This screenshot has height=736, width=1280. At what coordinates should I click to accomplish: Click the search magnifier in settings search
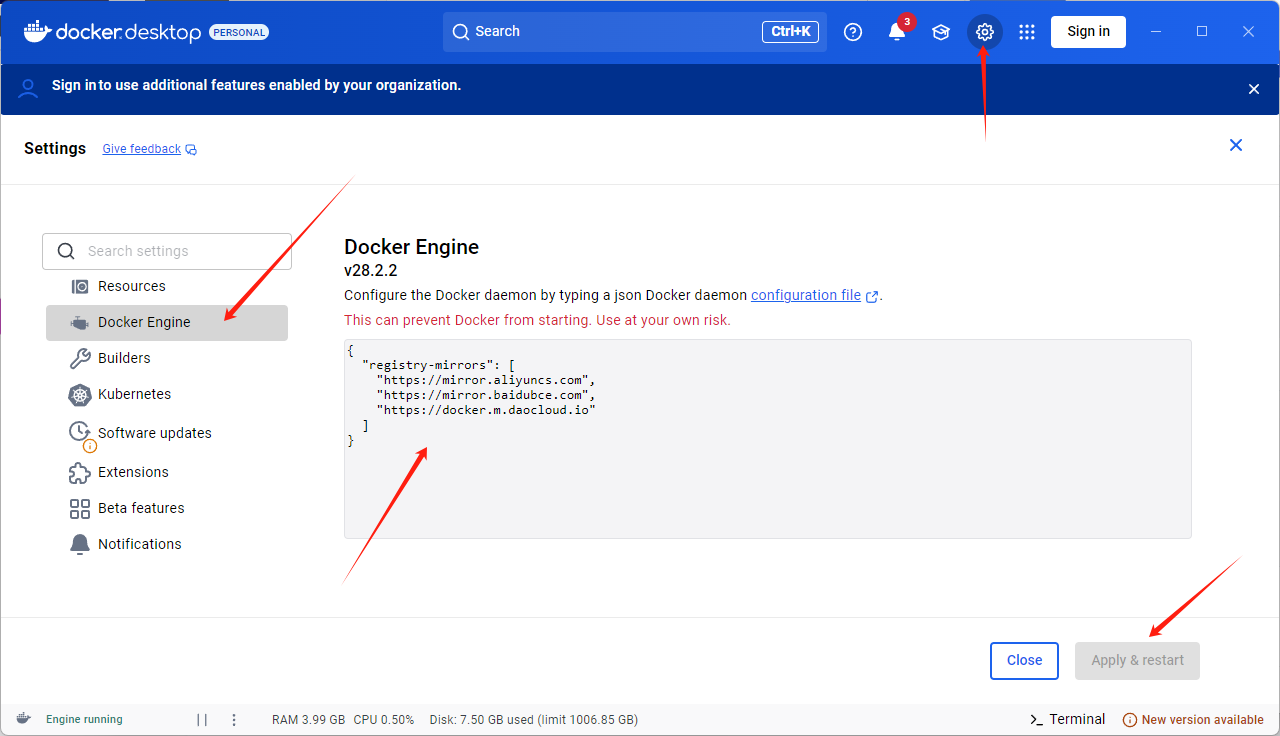[x=66, y=251]
